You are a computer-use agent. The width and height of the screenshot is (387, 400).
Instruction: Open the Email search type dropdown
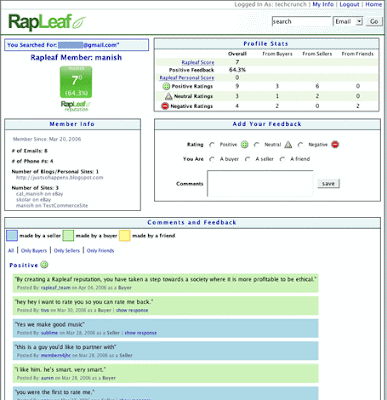point(348,21)
